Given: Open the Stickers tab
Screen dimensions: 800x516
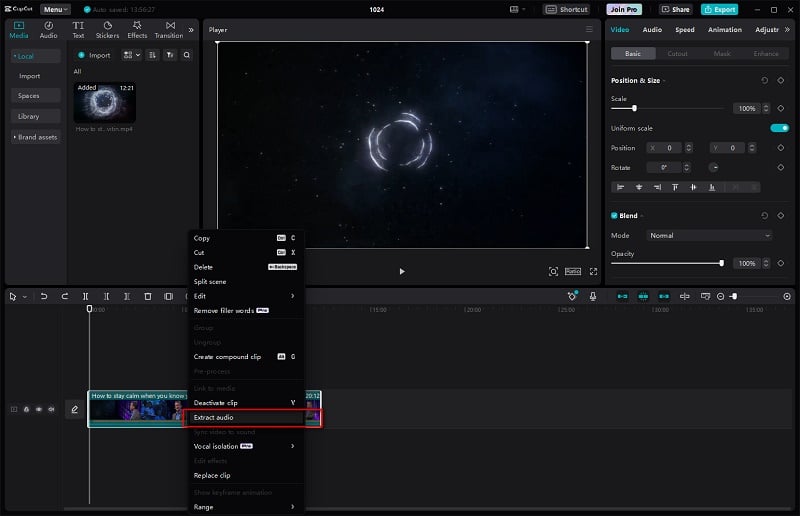Looking at the screenshot, I should pyautogui.click(x=107, y=30).
